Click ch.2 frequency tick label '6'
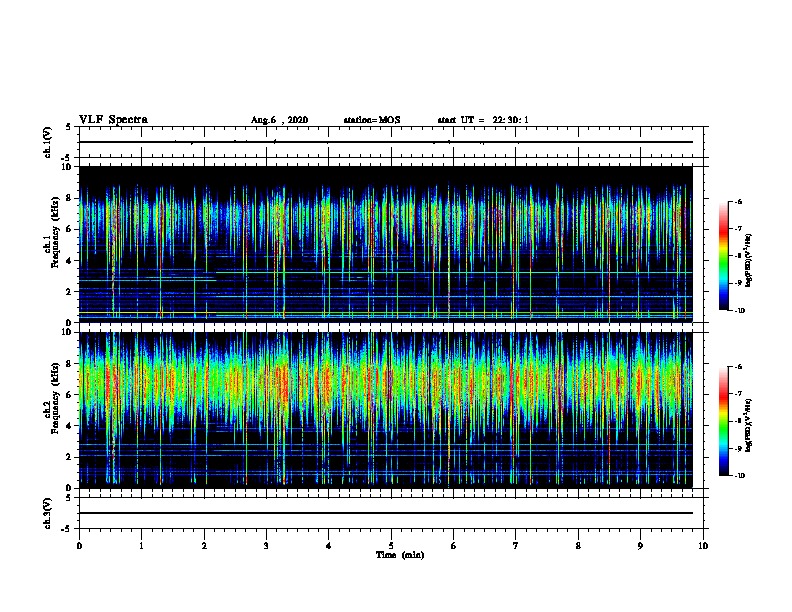Viewport: 792px width, 612px height. pos(69,395)
